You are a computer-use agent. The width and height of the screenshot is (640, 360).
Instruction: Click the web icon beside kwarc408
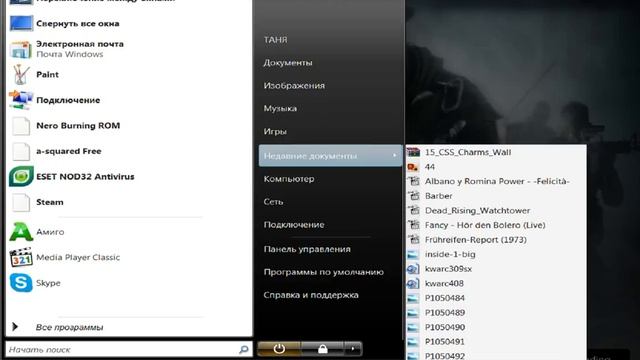(413, 284)
